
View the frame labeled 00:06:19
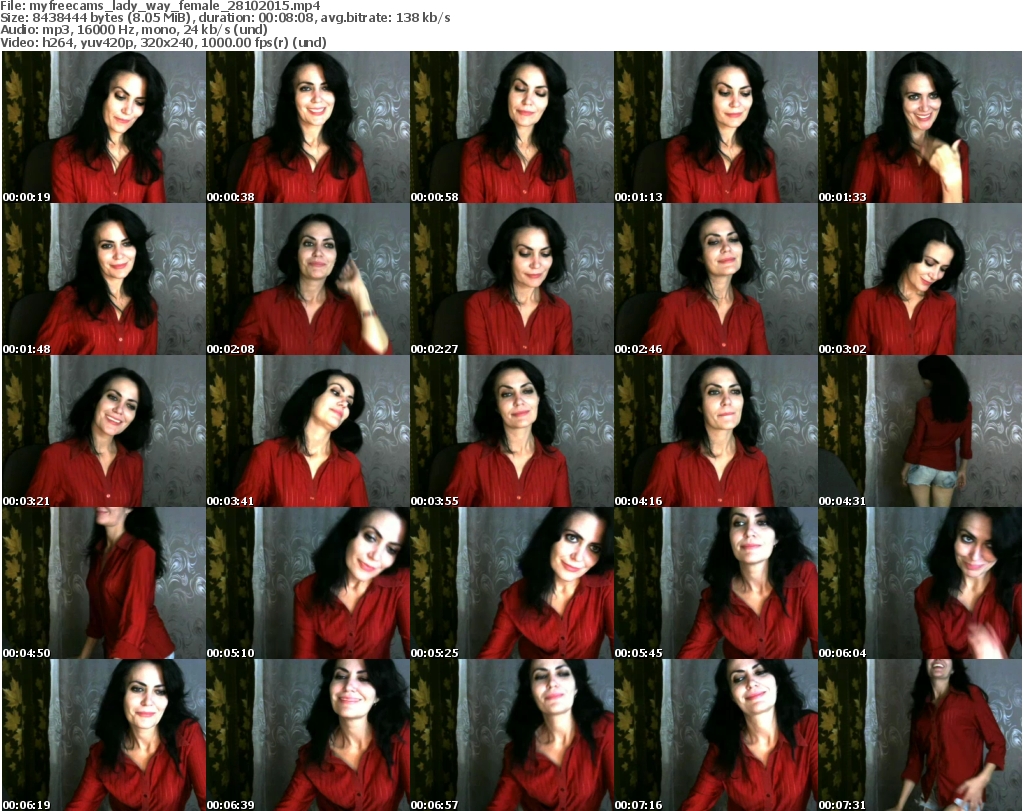coord(104,735)
